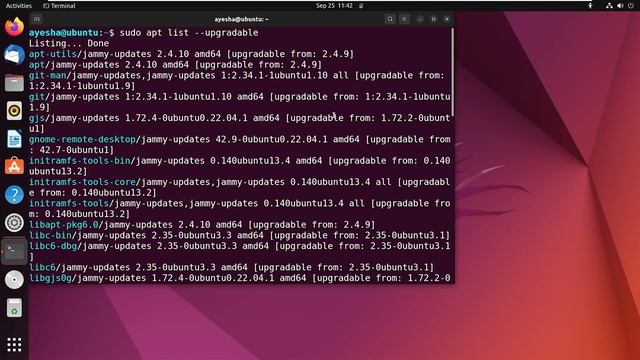Click the 'initramfs-tools-core' package name
The width and height of the screenshot is (640, 360).
82,182
